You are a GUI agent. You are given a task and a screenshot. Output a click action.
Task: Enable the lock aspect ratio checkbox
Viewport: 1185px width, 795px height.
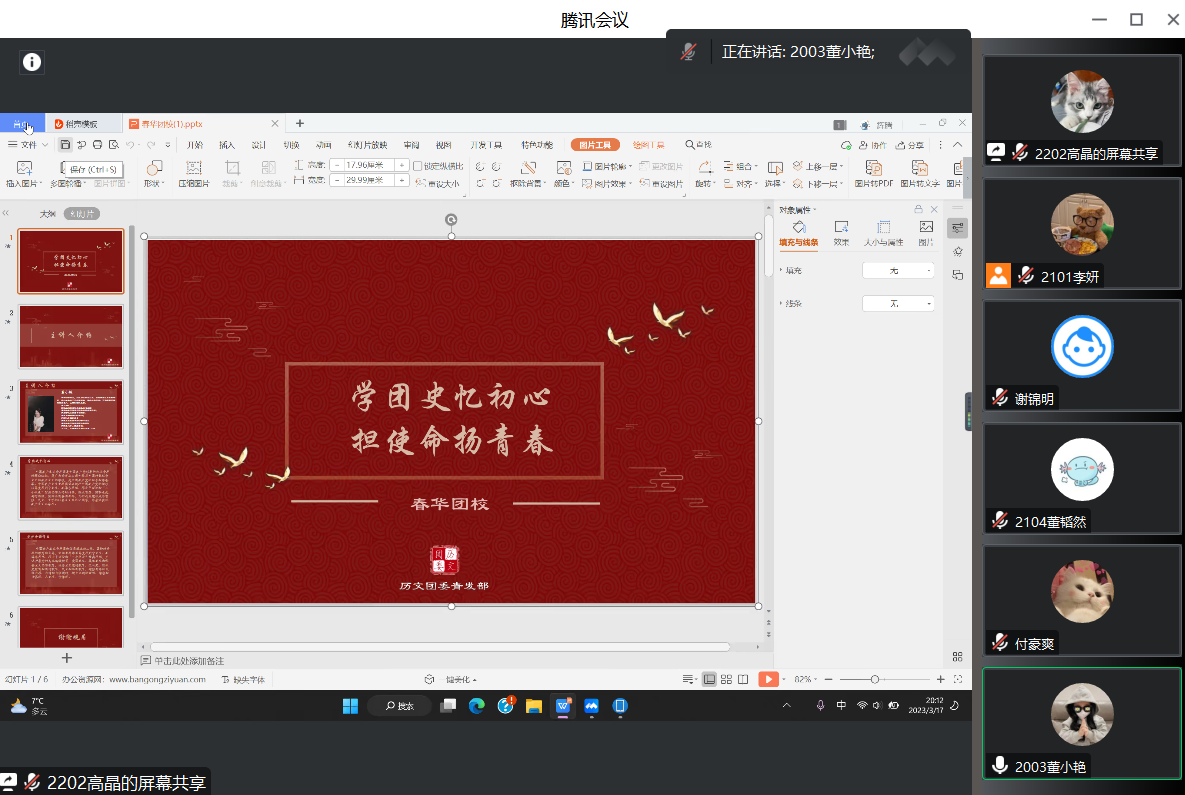(418, 165)
